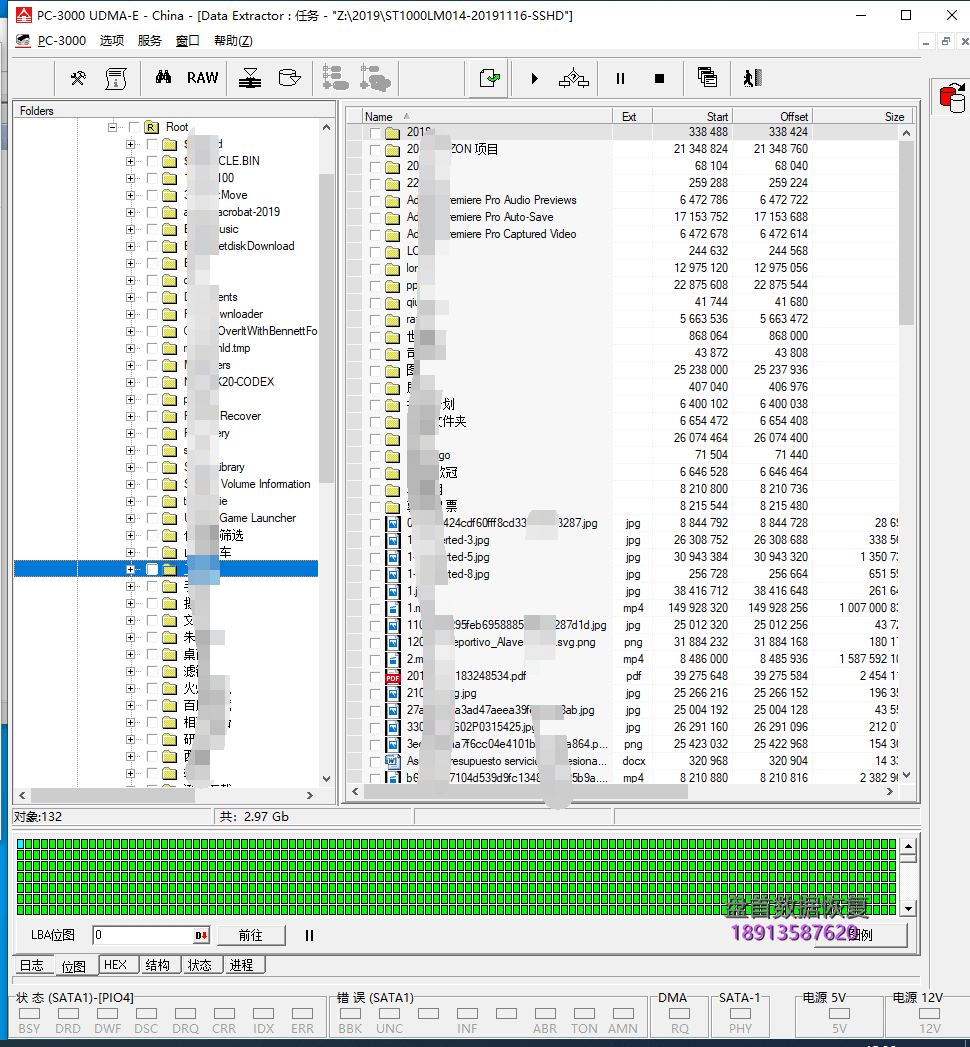This screenshot has width=970, height=1047.
Task: Click the green checkmark task icon
Action: [x=490, y=78]
